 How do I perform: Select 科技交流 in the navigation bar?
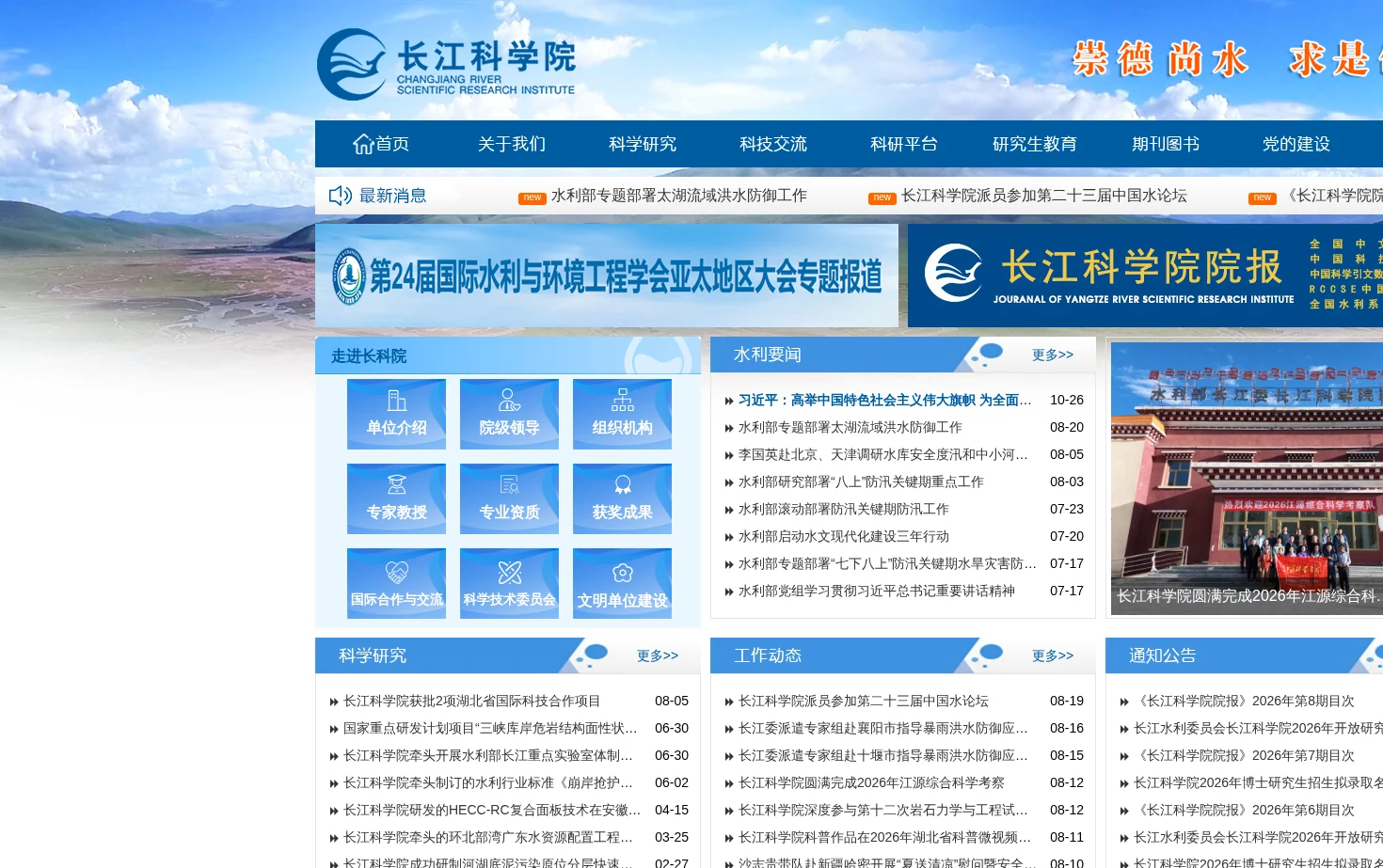[773, 144]
